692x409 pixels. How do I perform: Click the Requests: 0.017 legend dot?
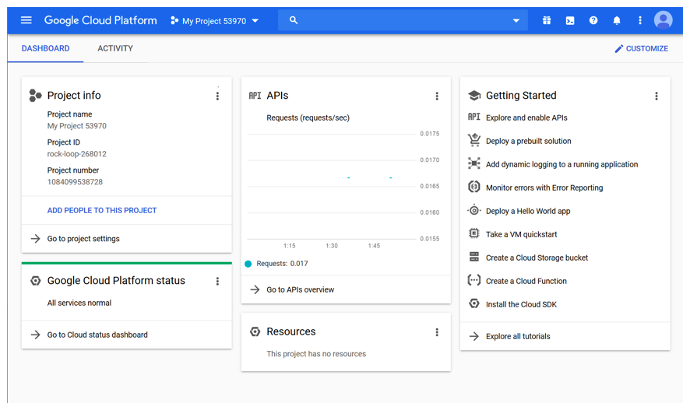(248, 264)
